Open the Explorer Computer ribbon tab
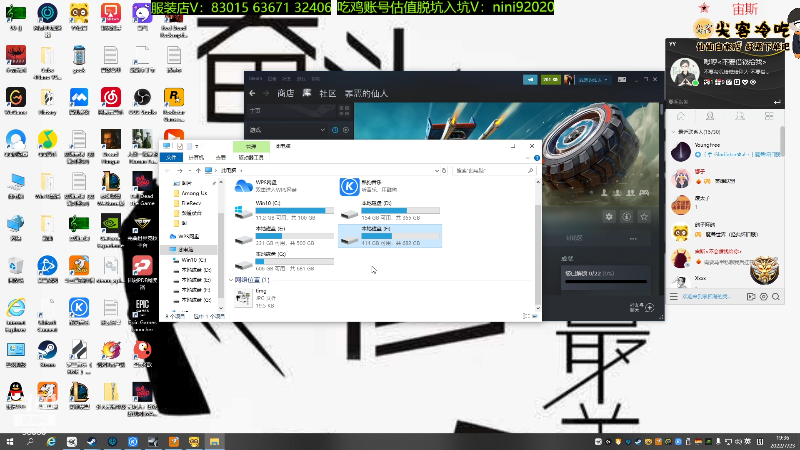 [x=196, y=158]
